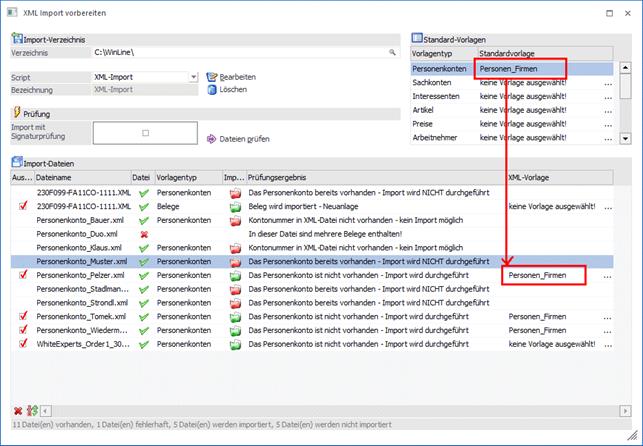Viewport: 643px width, 446px height.
Task: Open template picker for Sachkonten row
Action: (607, 84)
